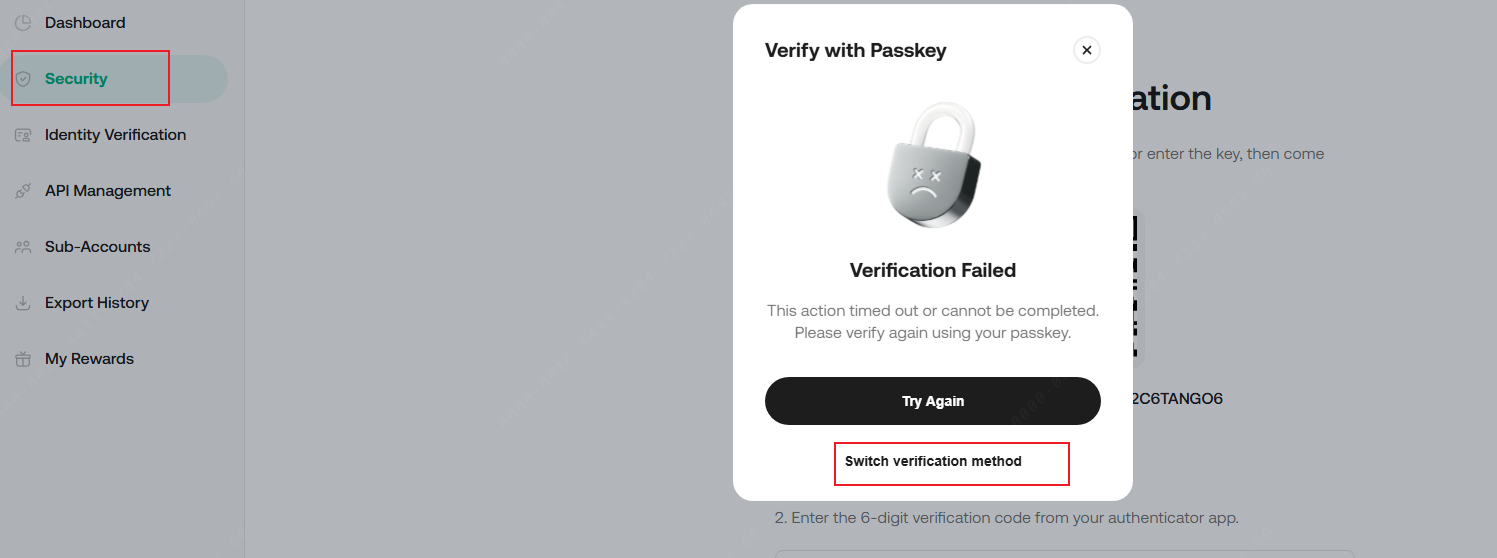The width and height of the screenshot is (1497, 558).
Task: Click the Dashboard pie chart icon
Action: [x=23, y=23]
